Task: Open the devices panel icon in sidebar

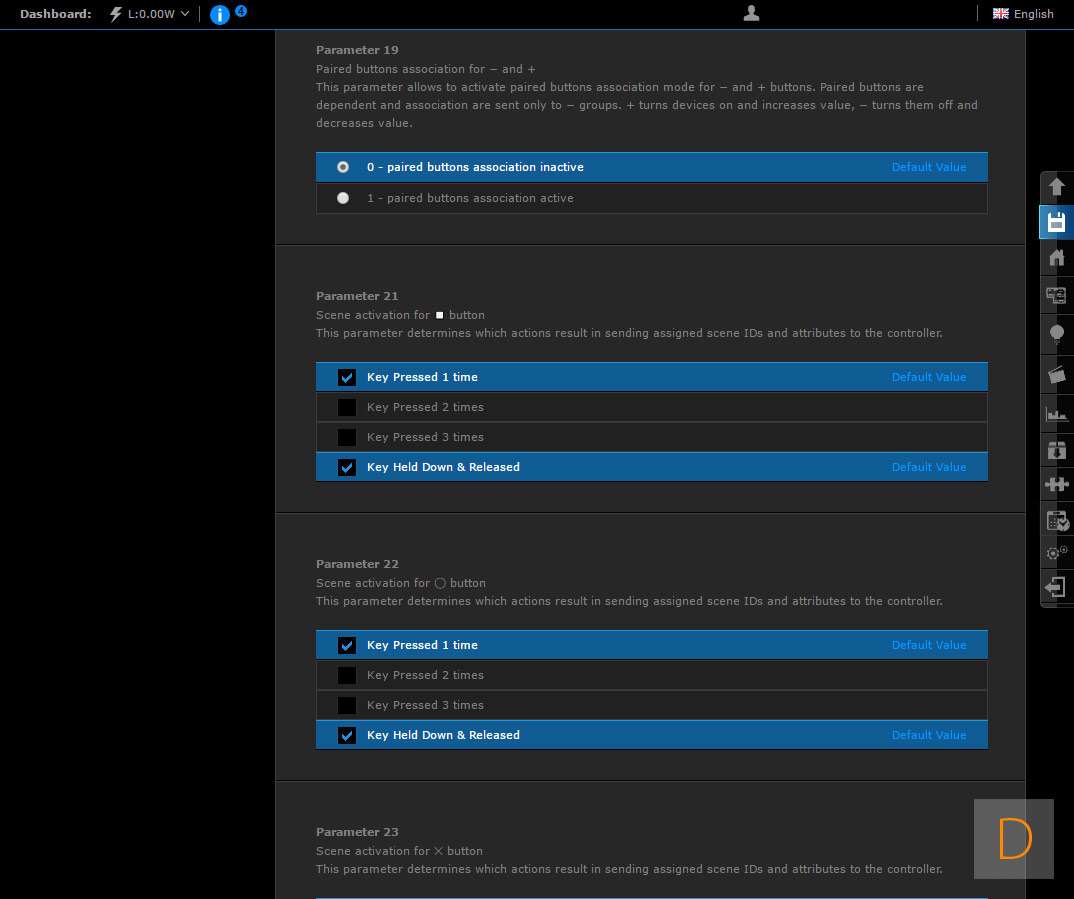Action: (x=1056, y=295)
